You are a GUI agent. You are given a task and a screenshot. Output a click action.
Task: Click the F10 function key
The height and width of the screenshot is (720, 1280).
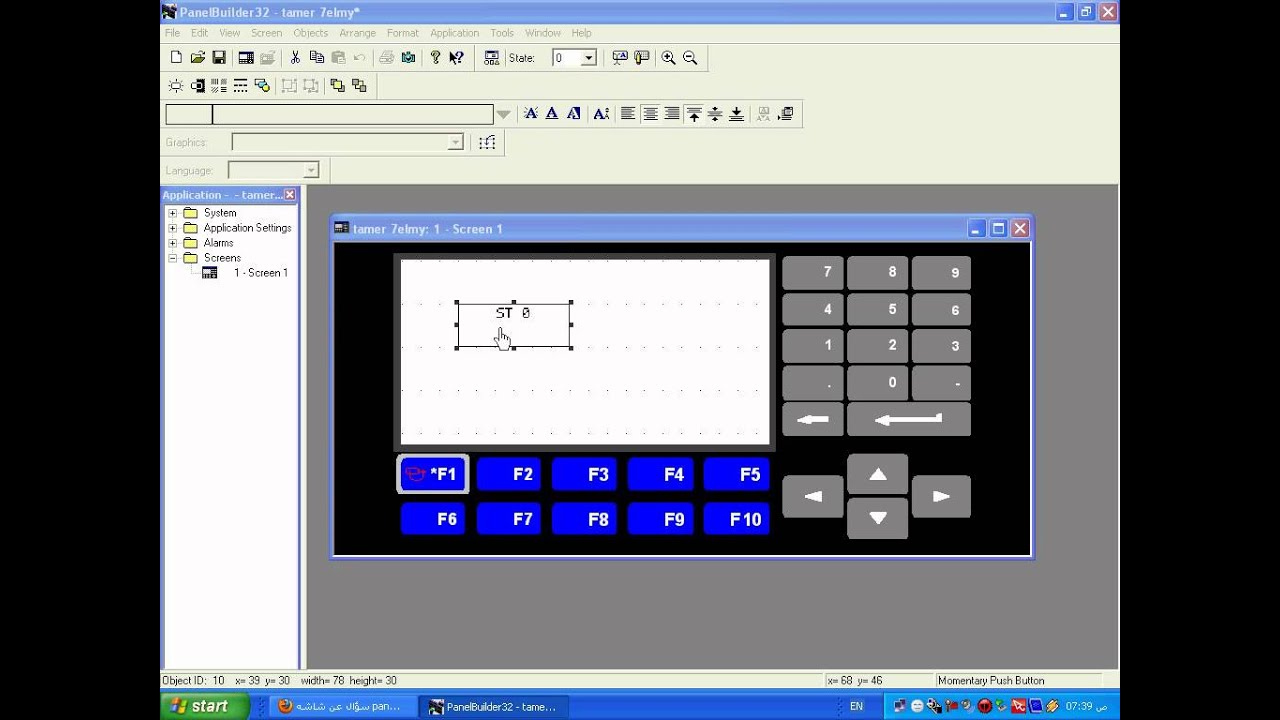[737, 519]
